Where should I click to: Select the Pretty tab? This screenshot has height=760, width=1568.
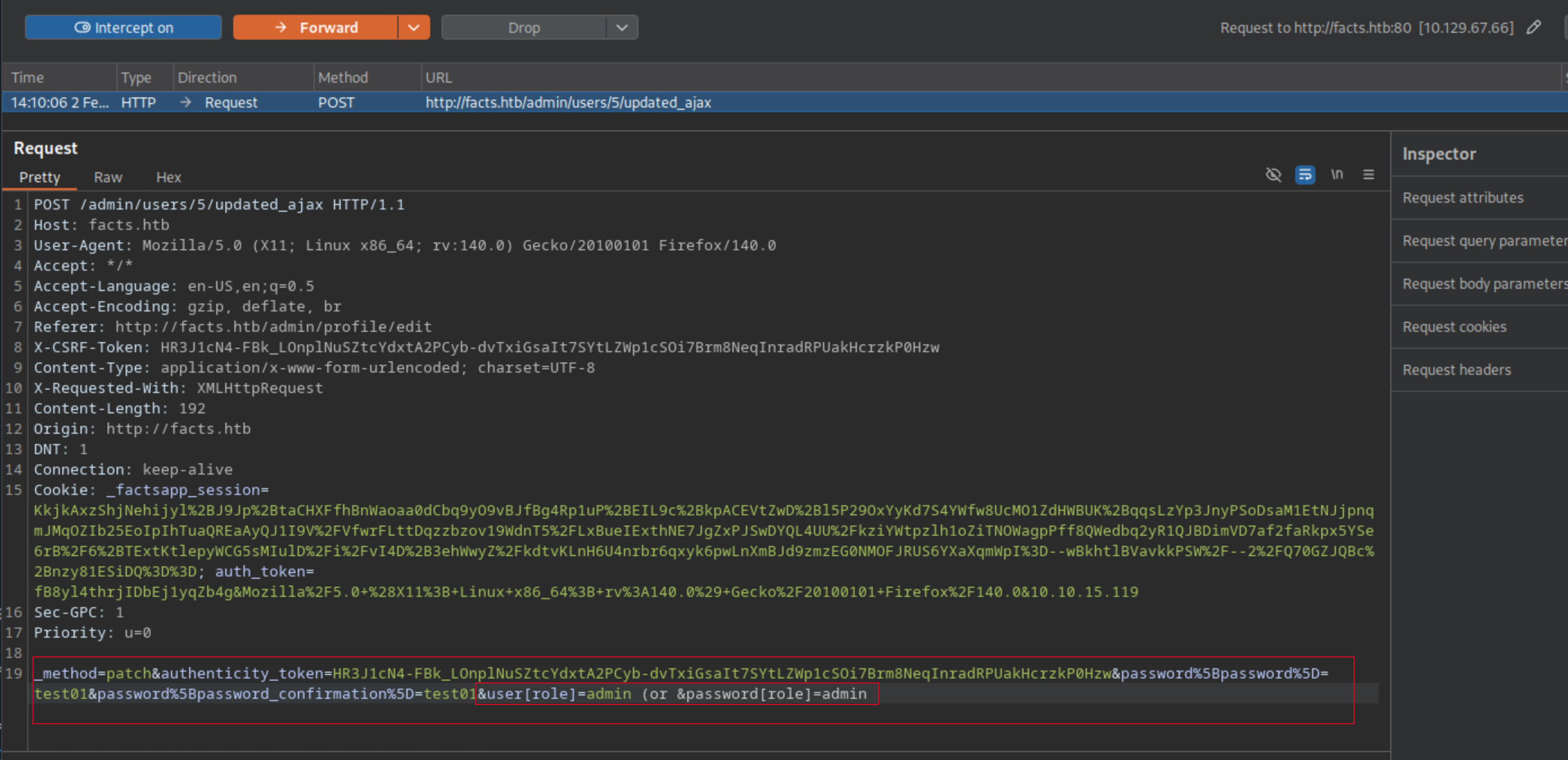click(40, 177)
